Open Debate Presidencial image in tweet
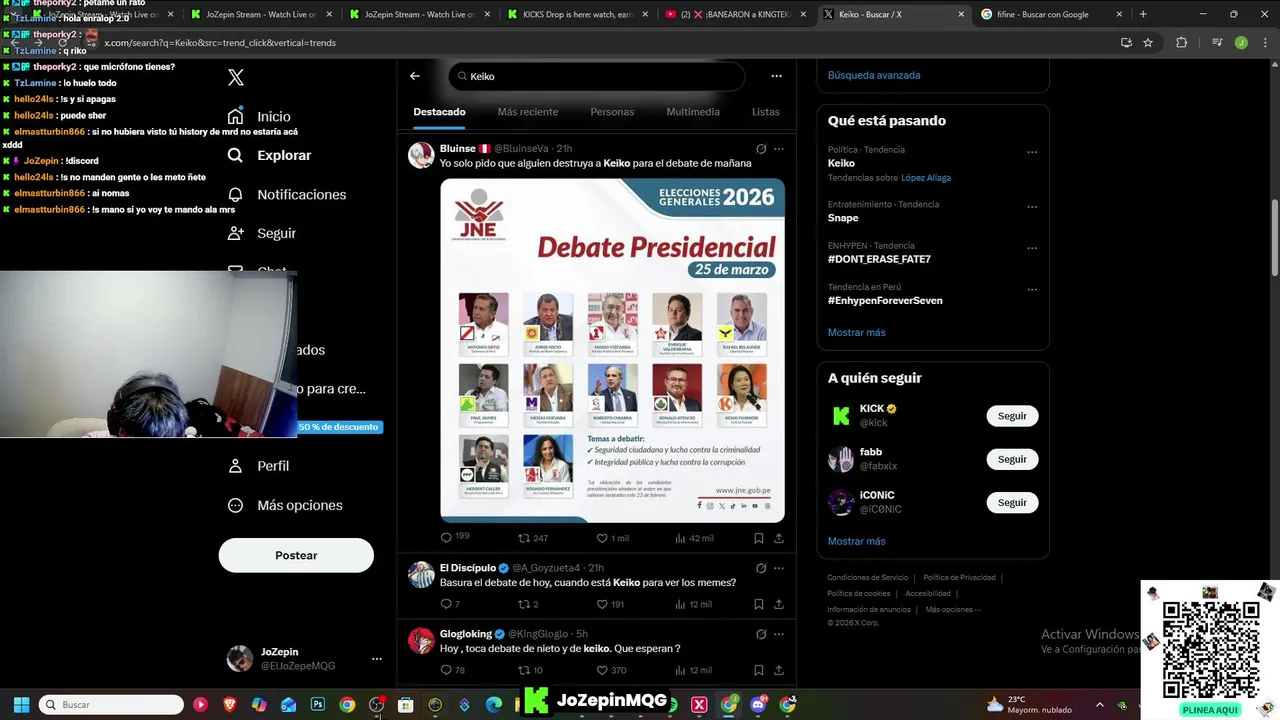 click(x=612, y=350)
